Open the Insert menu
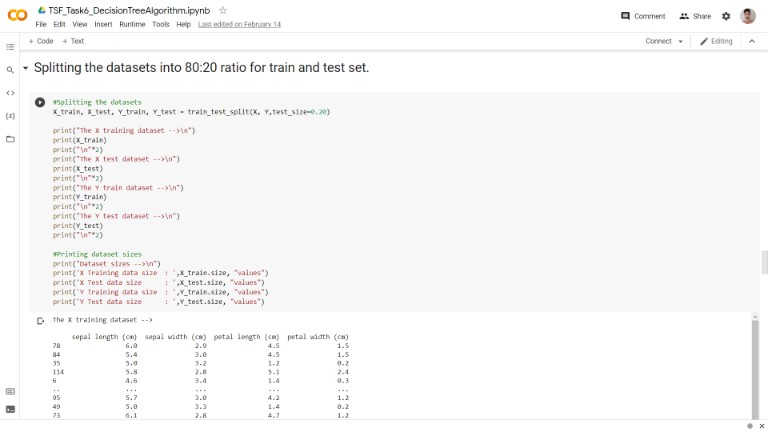768x432 pixels. (103, 24)
